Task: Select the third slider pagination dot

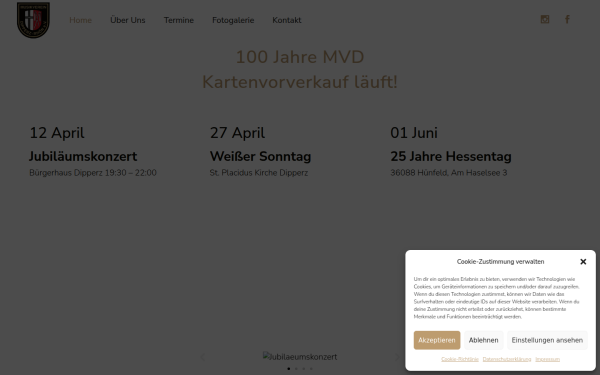Action: click(x=304, y=369)
